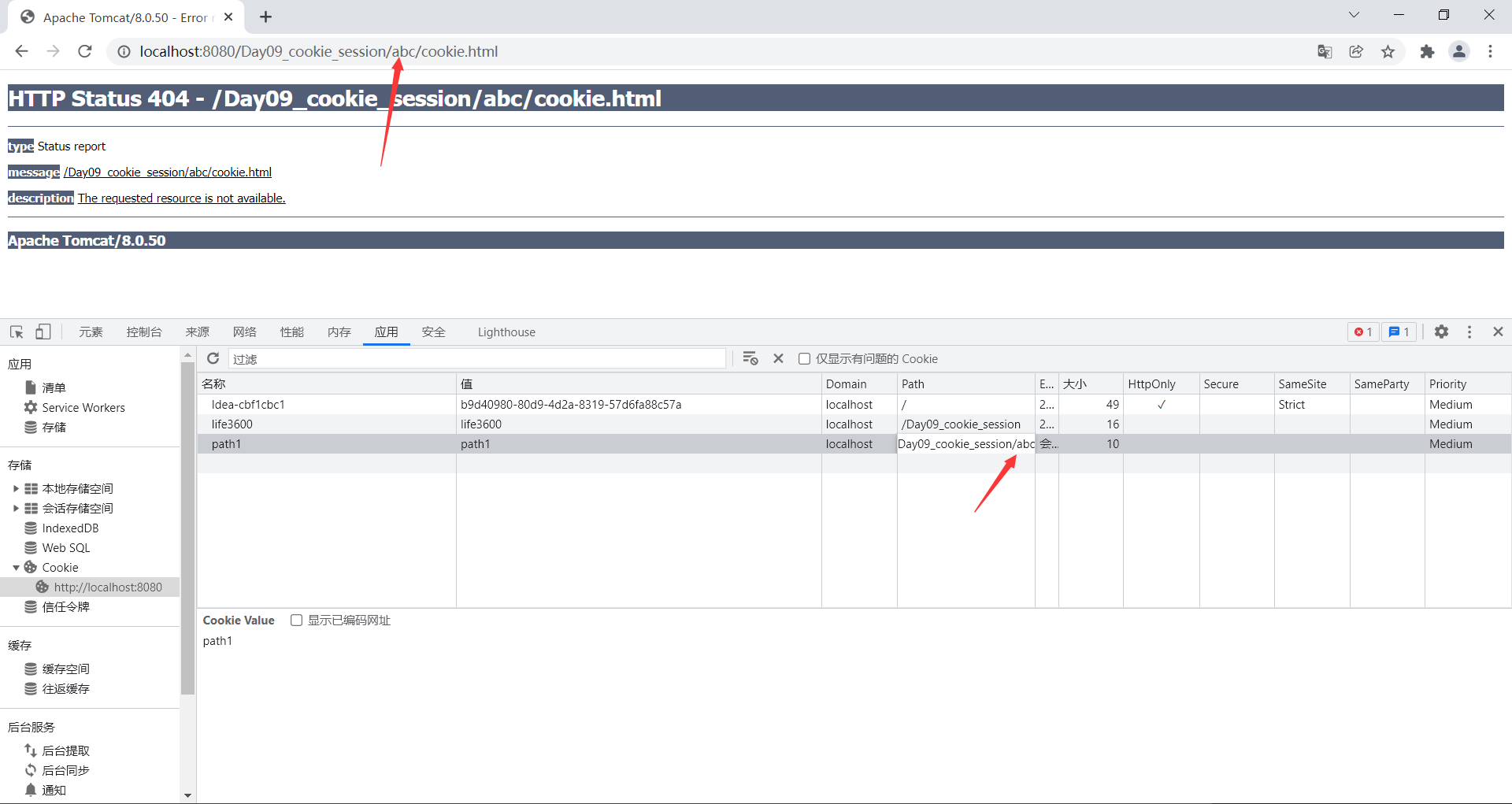Viewport: 1512px width, 804px height.
Task: Click the share page icon
Action: pyautogui.click(x=1356, y=51)
